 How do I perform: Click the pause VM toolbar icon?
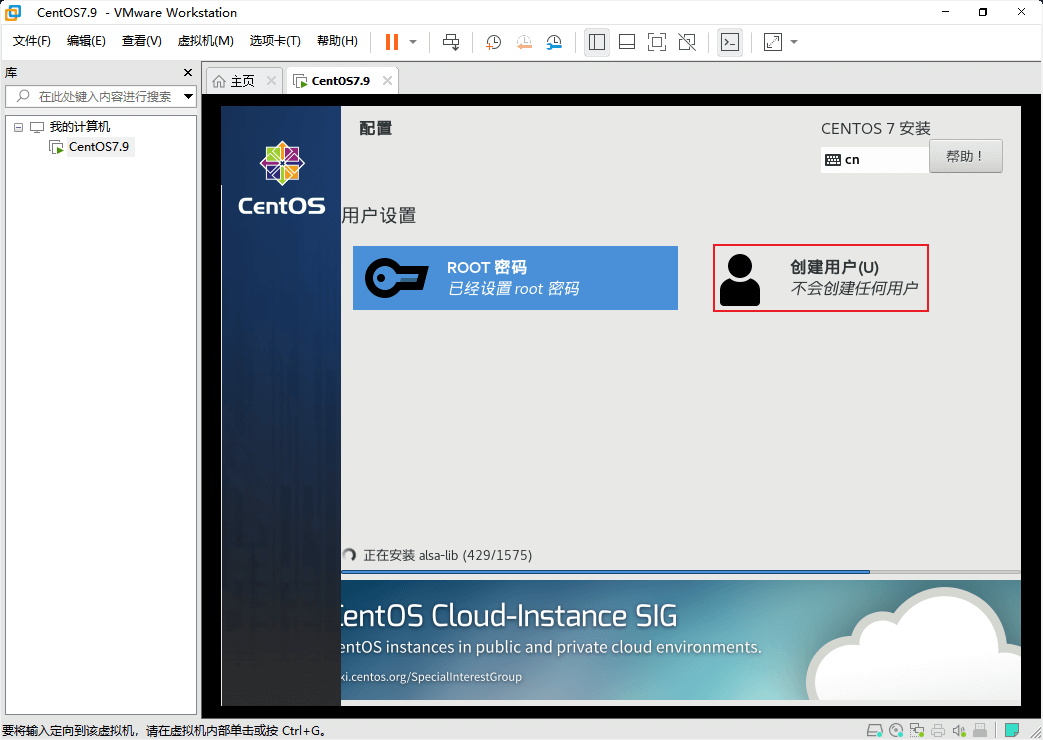392,42
